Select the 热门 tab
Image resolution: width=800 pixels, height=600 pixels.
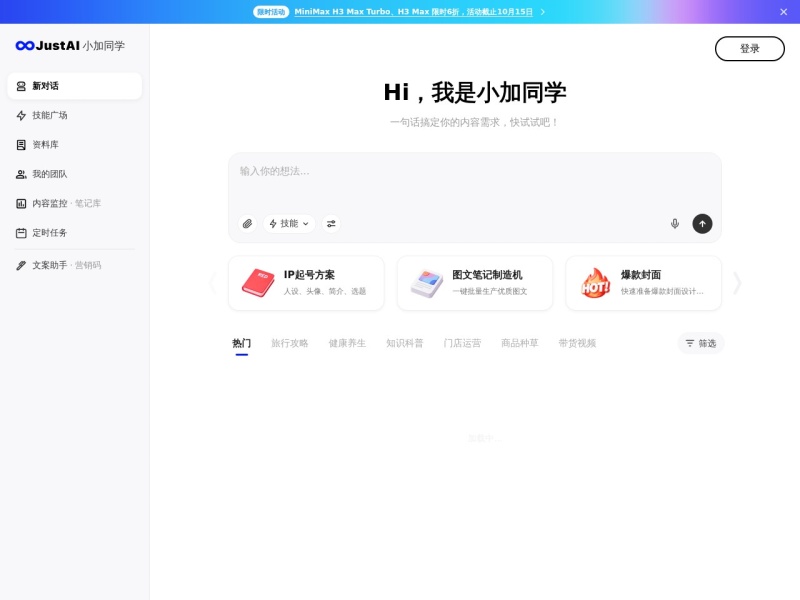coord(241,343)
